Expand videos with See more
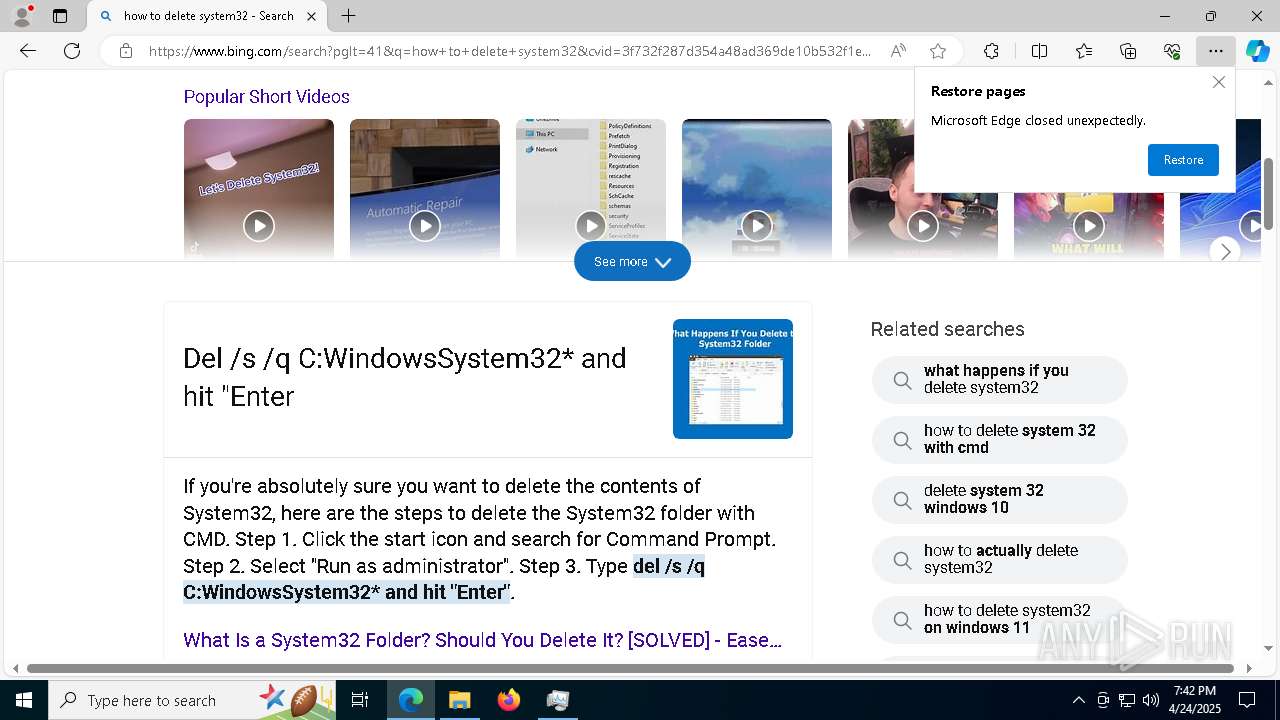This screenshot has width=1280, height=720. tap(632, 262)
